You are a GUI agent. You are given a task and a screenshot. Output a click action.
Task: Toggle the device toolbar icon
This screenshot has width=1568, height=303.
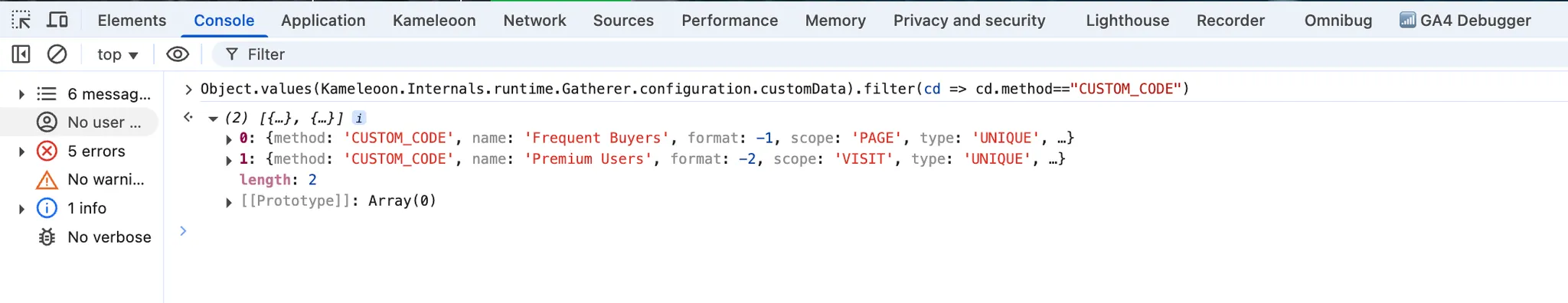[x=57, y=20]
